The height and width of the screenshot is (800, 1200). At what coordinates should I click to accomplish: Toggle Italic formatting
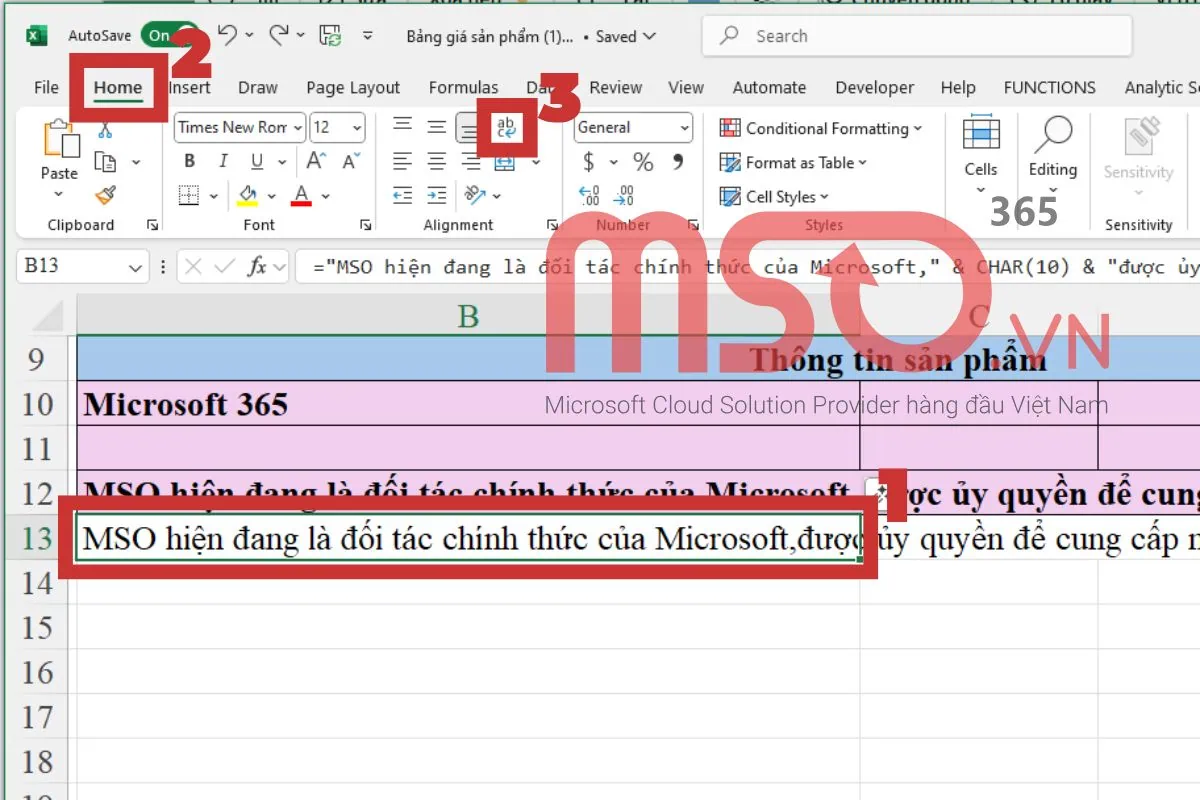(223, 161)
